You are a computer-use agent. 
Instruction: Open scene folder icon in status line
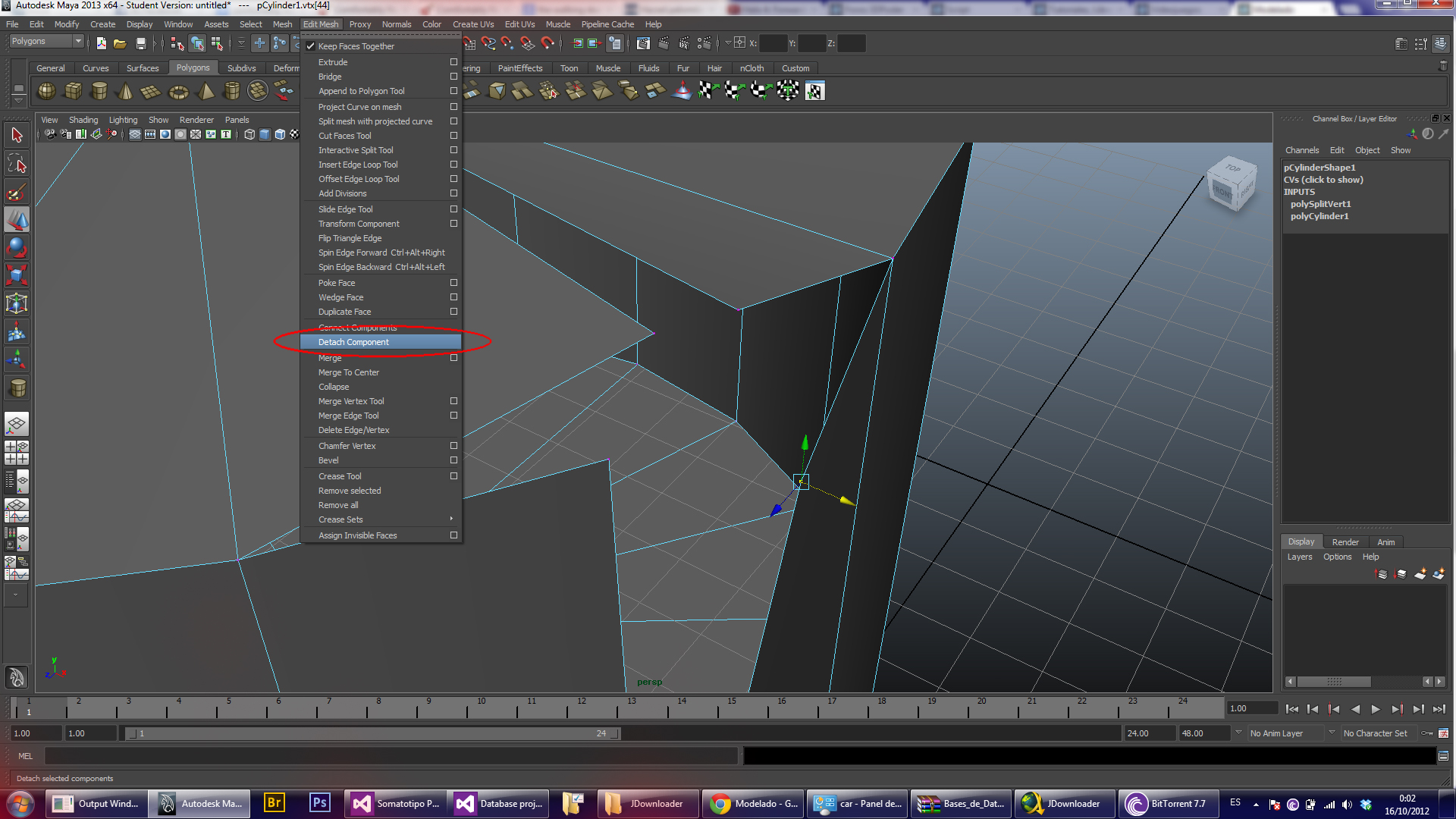(120, 44)
